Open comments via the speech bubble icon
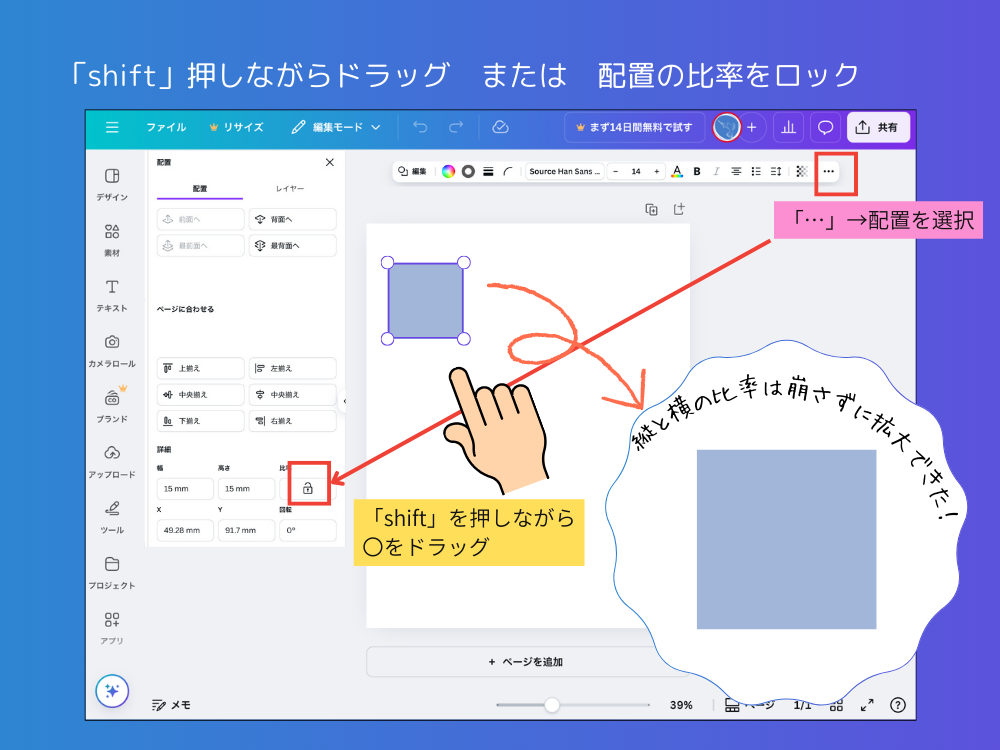This screenshot has height=750, width=1000. (x=823, y=127)
